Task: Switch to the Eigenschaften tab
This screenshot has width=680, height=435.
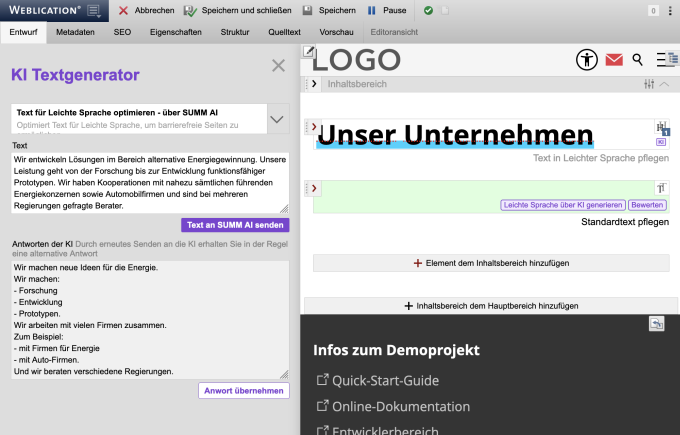Action: (176, 32)
